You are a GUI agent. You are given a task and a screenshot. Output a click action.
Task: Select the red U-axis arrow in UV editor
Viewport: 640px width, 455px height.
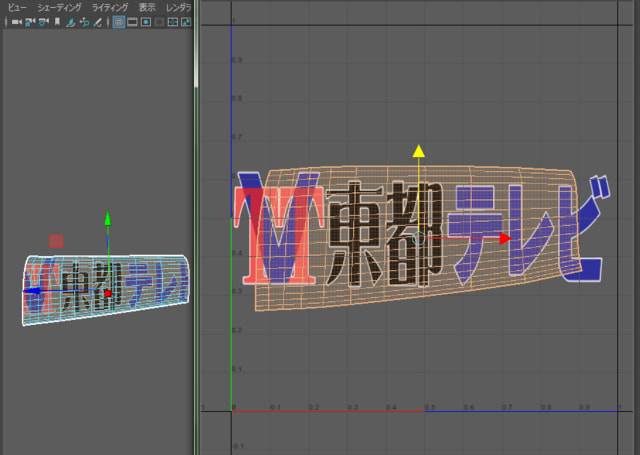click(x=505, y=238)
